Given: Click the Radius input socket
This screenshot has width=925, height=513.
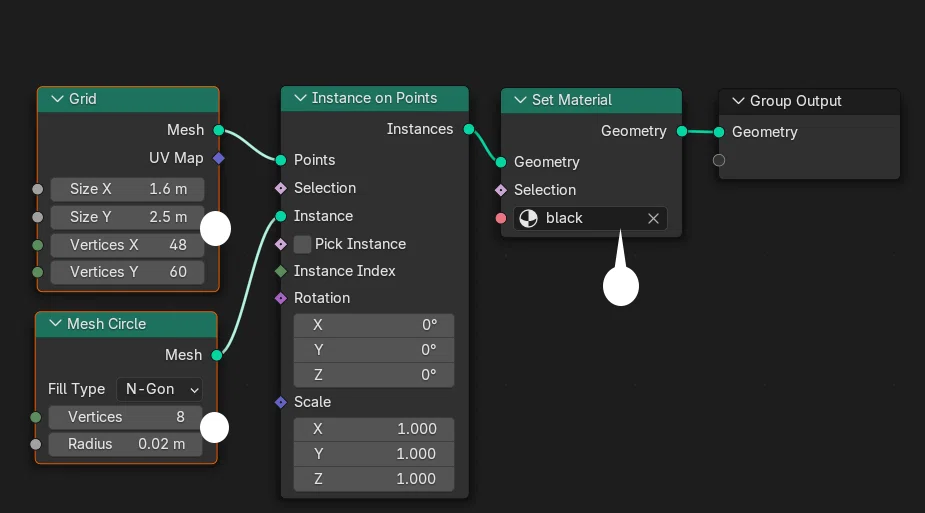Looking at the screenshot, I should click(36, 444).
